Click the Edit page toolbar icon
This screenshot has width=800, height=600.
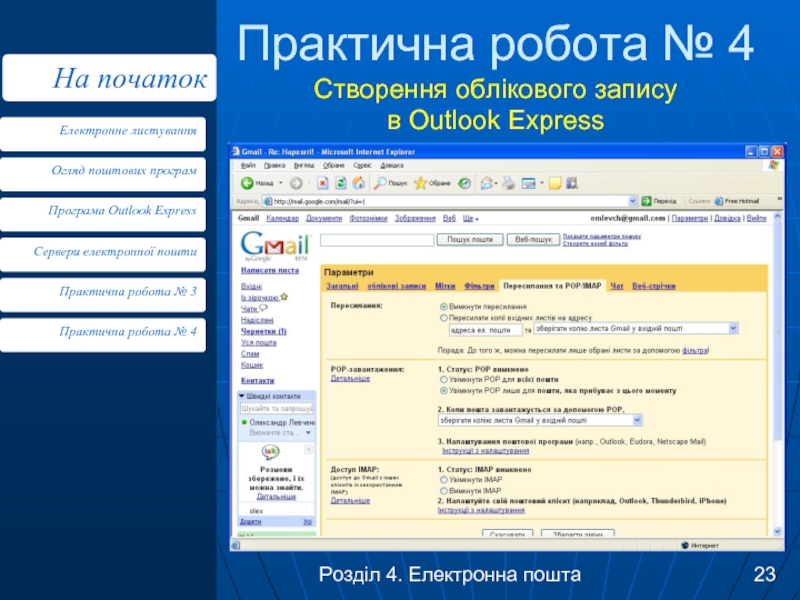pyautogui.click(x=528, y=183)
